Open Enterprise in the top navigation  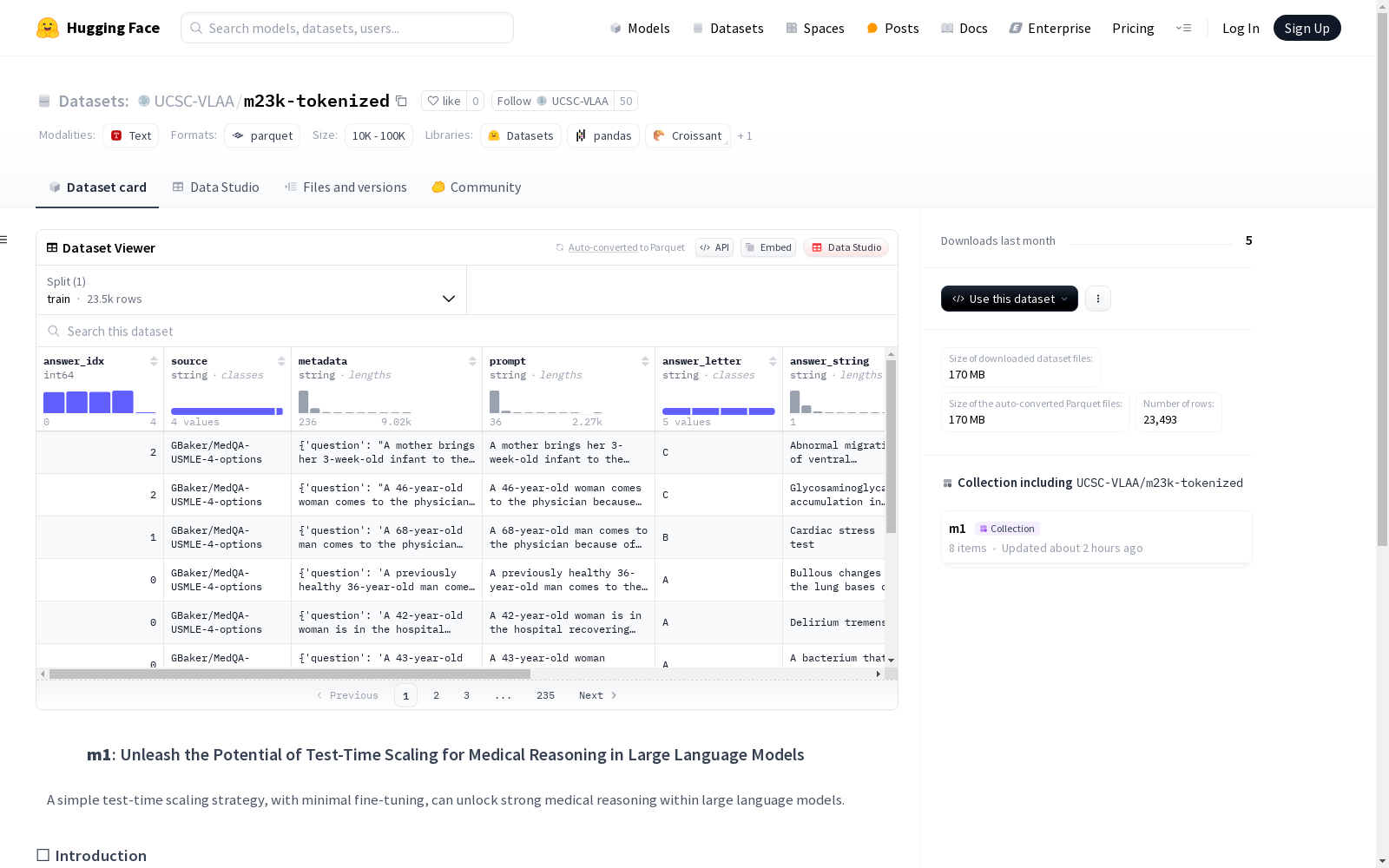1050,28
